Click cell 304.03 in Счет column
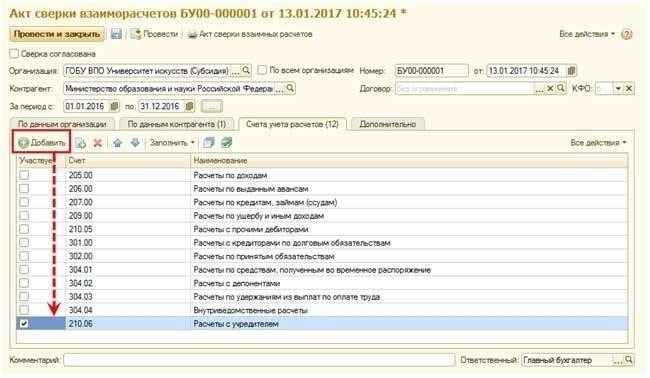The width and height of the screenshot is (650, 378). (128, 297)
